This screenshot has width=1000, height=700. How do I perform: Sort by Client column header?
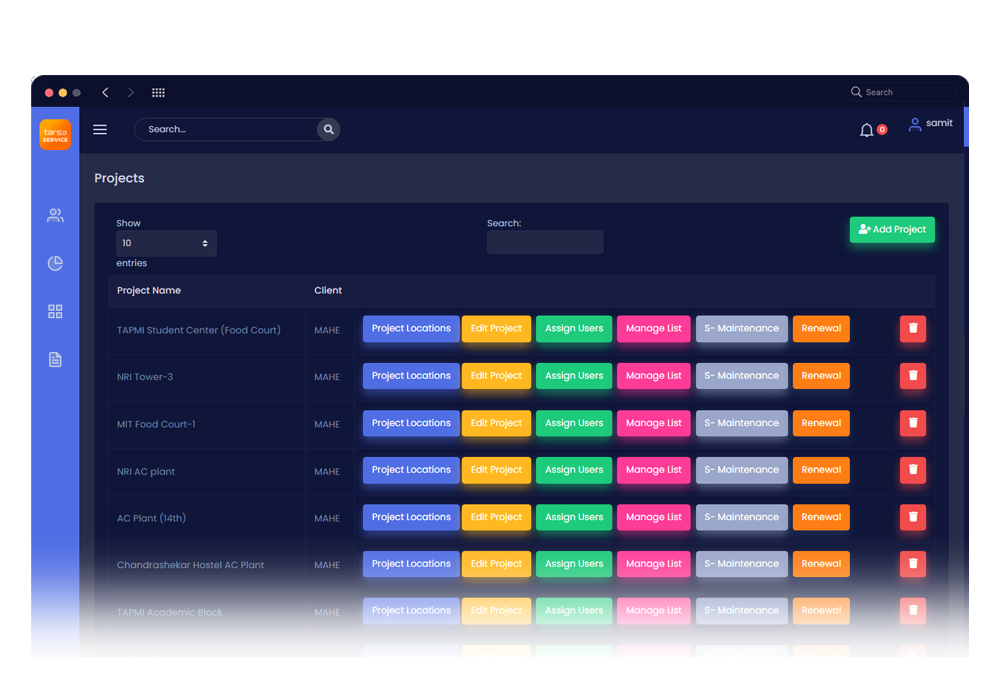tap(328, 291)
